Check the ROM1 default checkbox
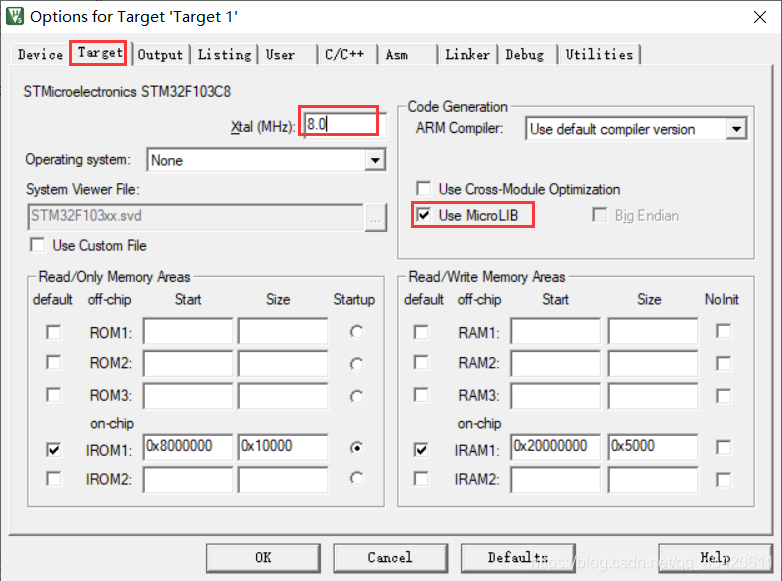 pyautogui.click(x=53, y=332)
